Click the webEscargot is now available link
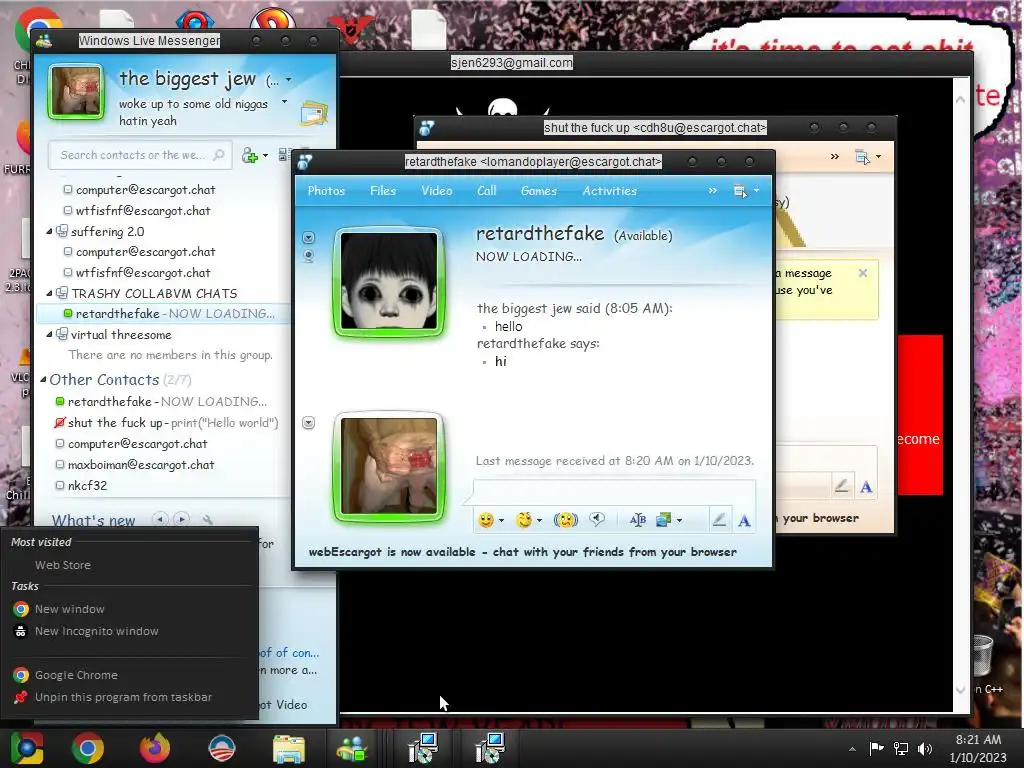Screen dimensions: 1024x768 pos(522,552)
